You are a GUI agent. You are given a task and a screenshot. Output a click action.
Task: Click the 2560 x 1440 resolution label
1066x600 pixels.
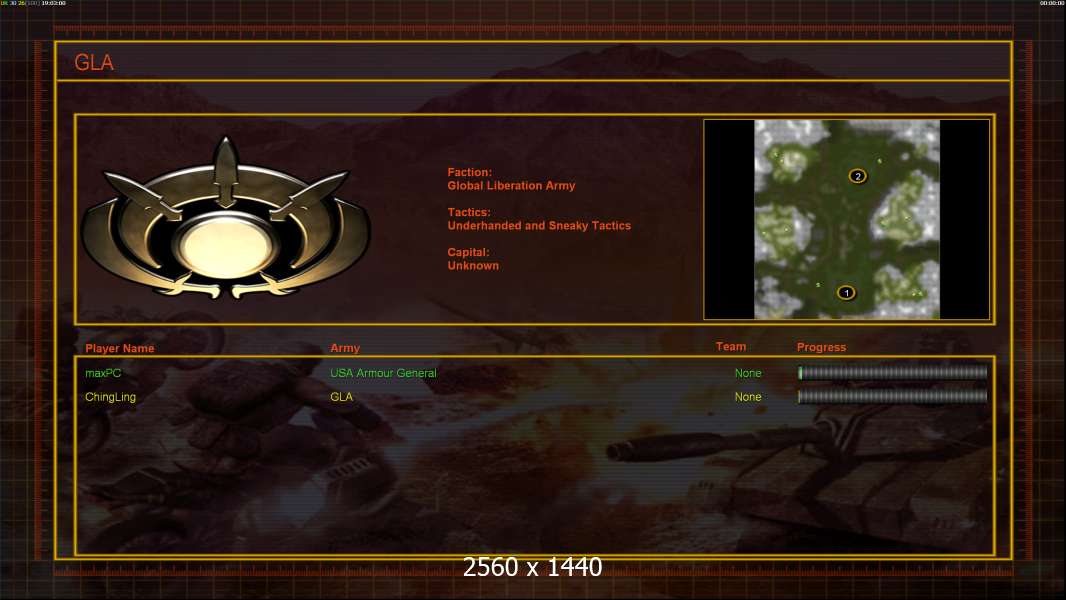[532, 567]
